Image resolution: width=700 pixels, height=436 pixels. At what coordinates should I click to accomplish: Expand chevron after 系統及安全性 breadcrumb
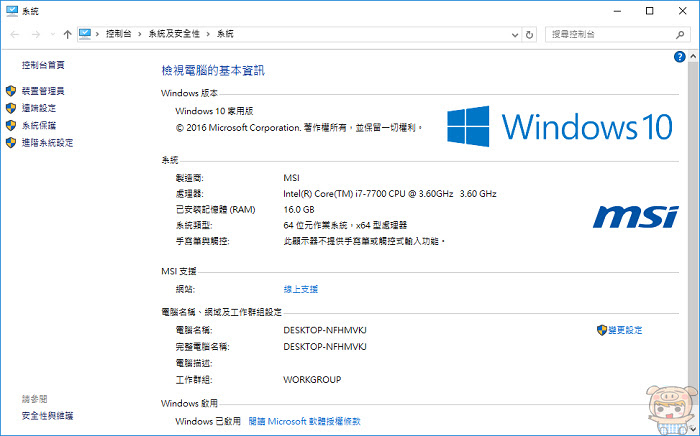point(208,34)
